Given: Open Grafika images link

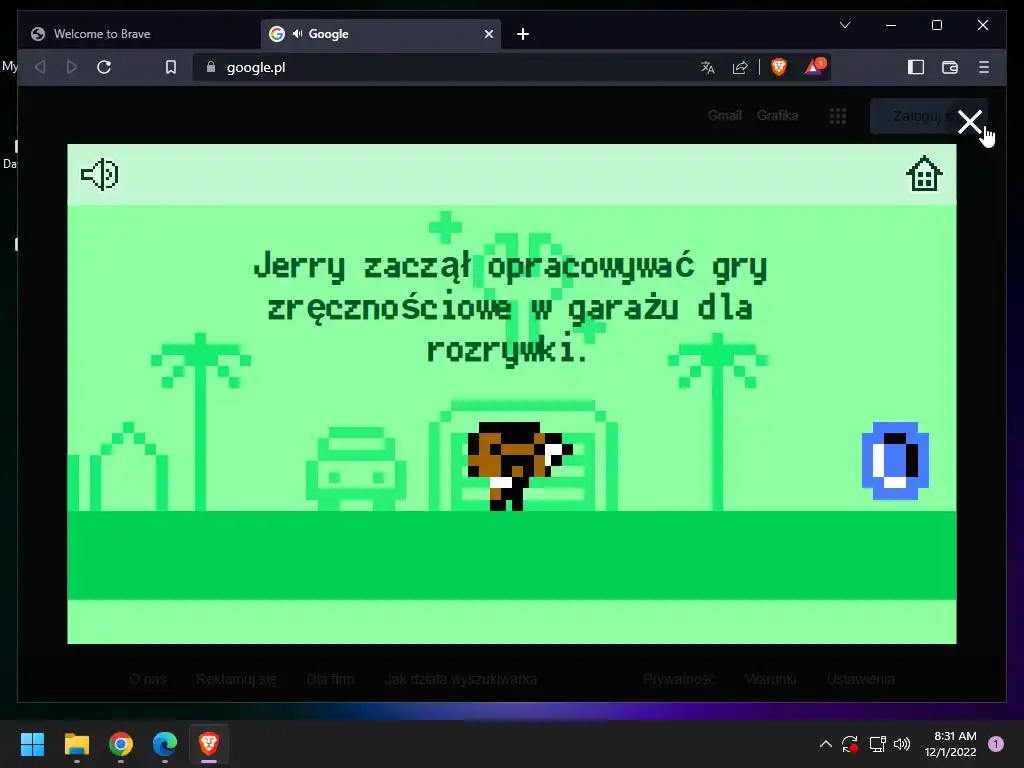Looking at the screenshot, I should click(x=777, y=116).
